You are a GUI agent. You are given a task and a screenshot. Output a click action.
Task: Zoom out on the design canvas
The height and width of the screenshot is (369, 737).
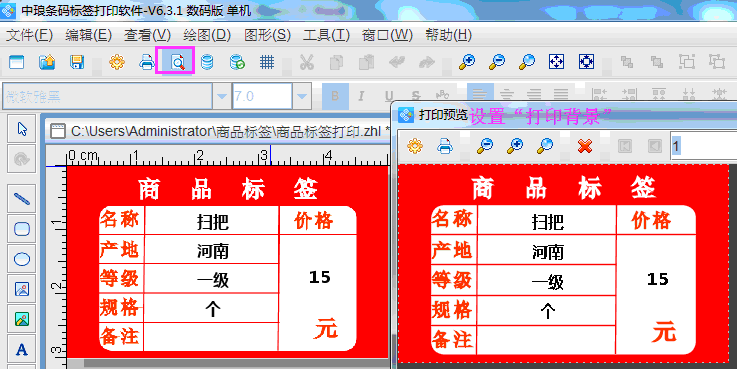tap(497, 62)
